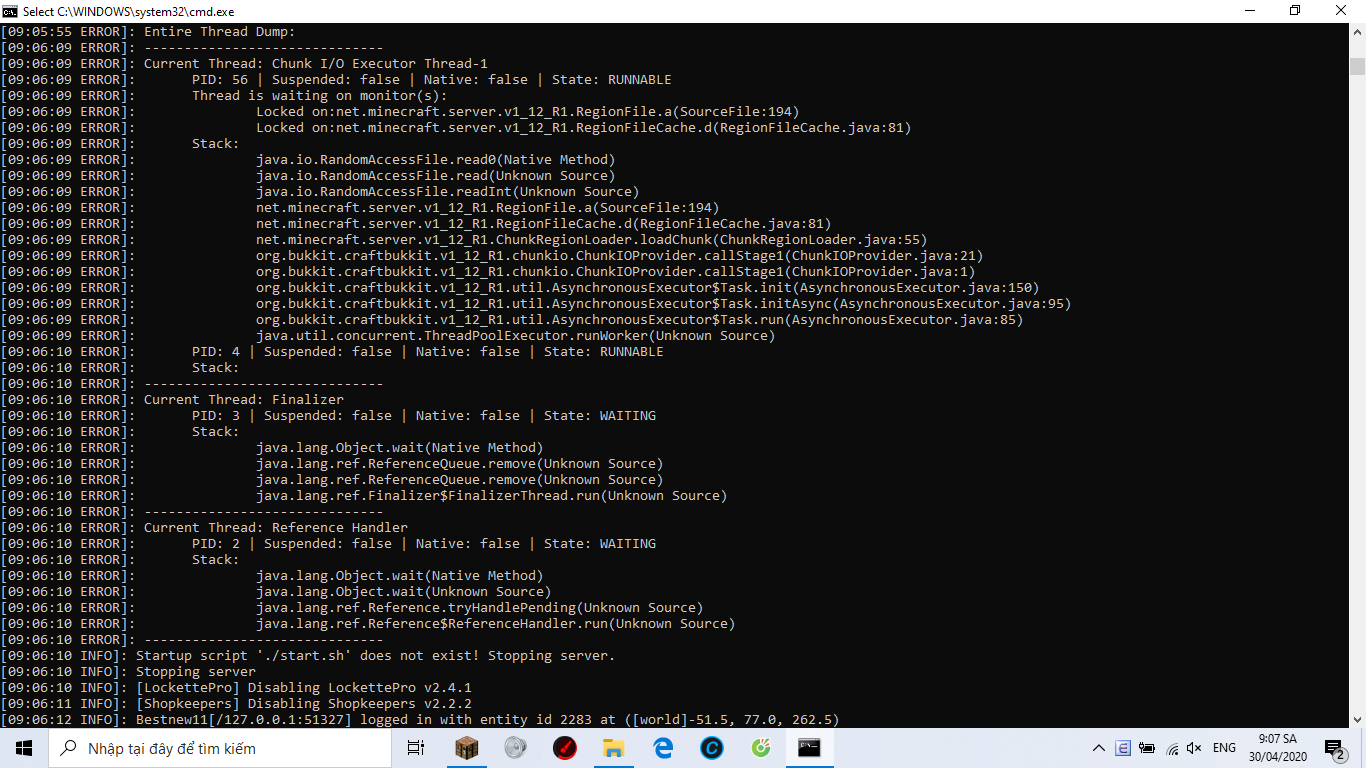1366x768 pixels.
Task: Open the green circular app in the taskbar
Action: [x=760, y=748]
